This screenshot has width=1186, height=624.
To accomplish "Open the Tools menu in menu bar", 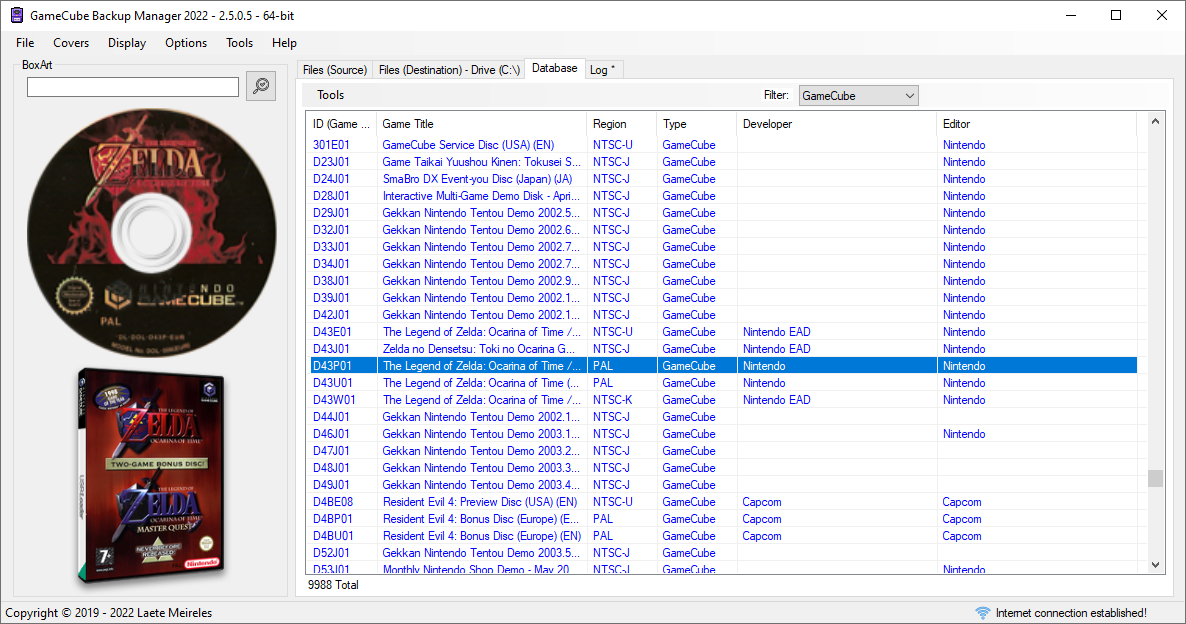I will (x=240, y=43).
